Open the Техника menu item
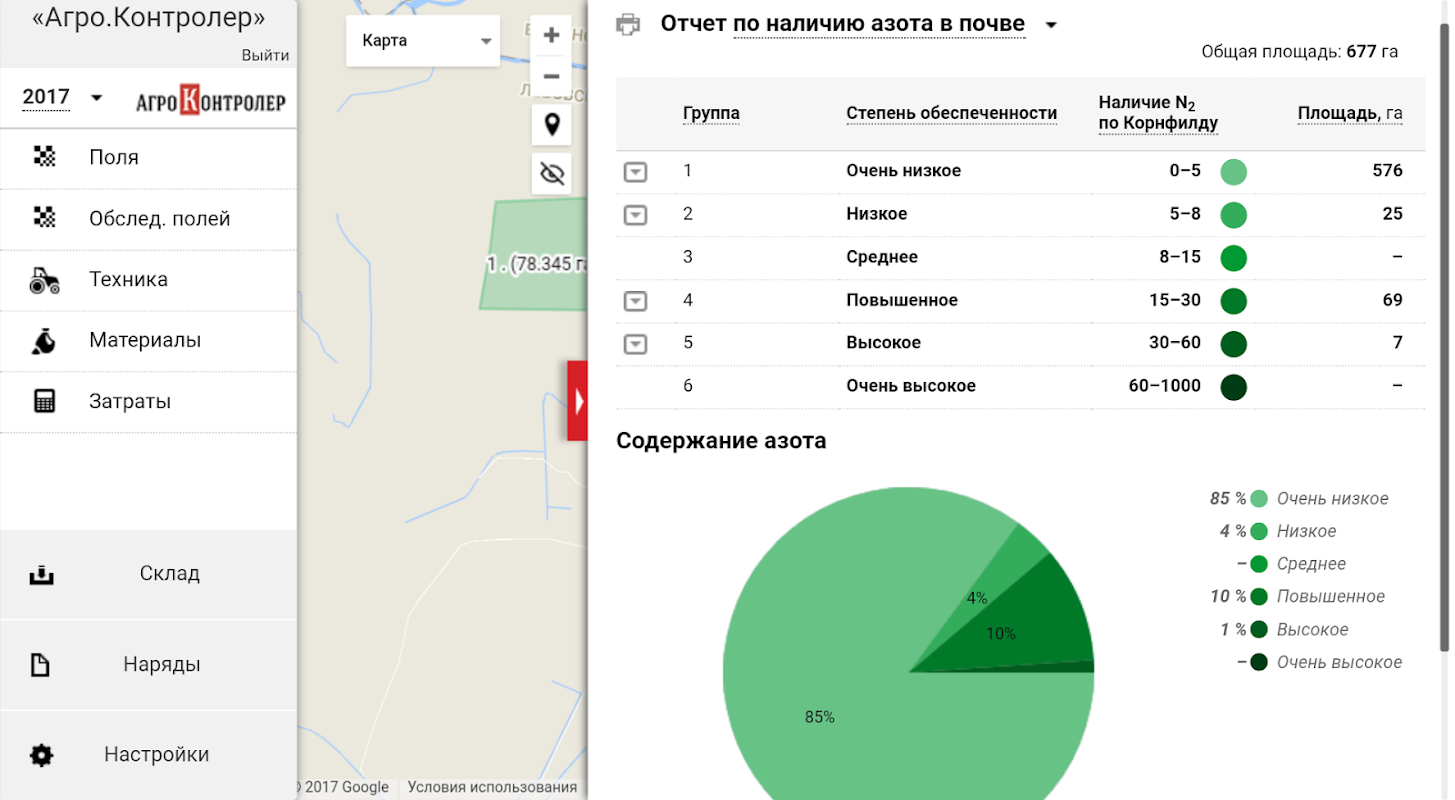 click(148, 280)
